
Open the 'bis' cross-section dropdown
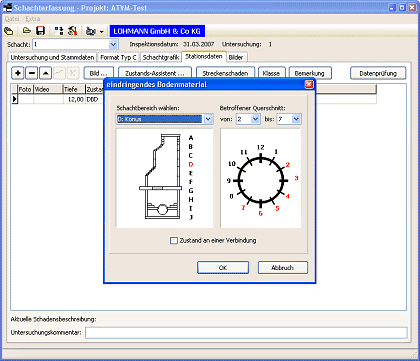(296, 119)
